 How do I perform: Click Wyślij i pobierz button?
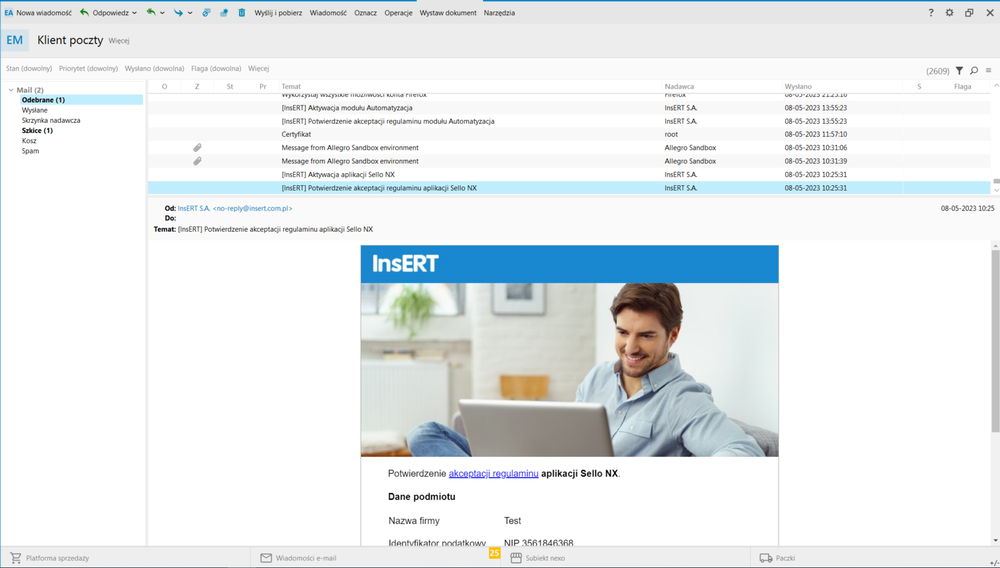pos(279,13)
